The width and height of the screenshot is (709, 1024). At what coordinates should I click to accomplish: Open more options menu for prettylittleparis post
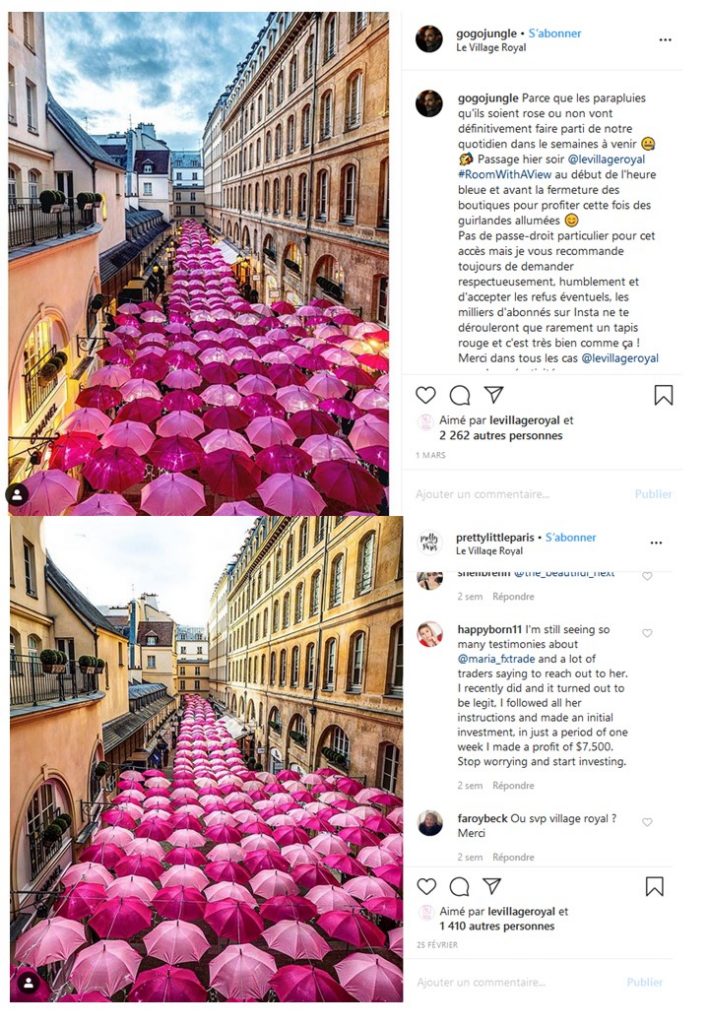tap(656, 543)
